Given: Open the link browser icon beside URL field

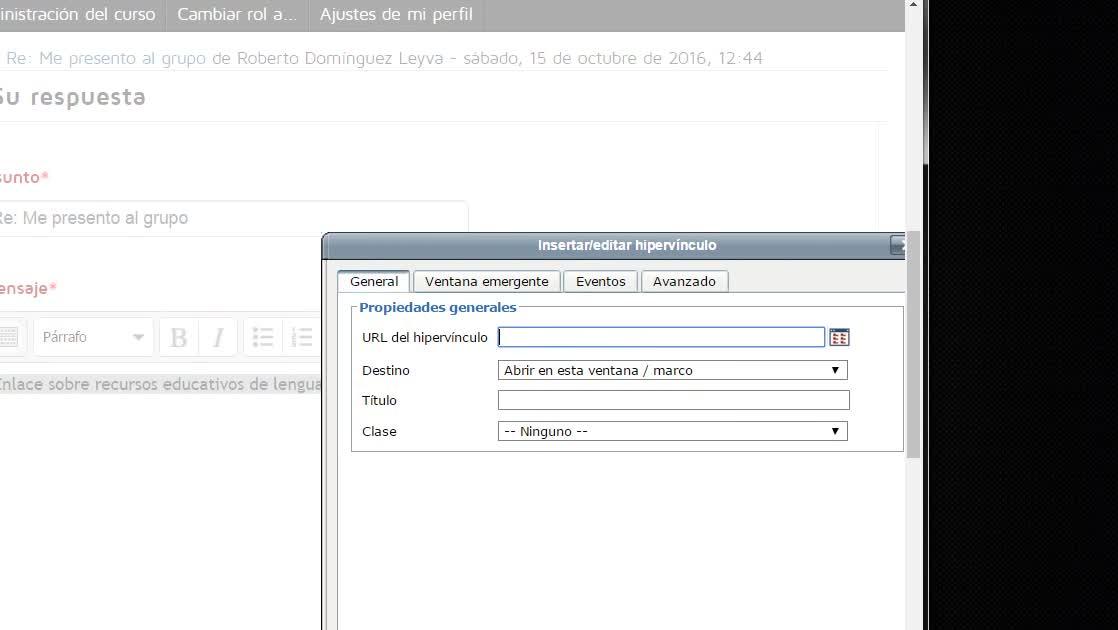Looking at the screenshot, I should tap(839, 337).
